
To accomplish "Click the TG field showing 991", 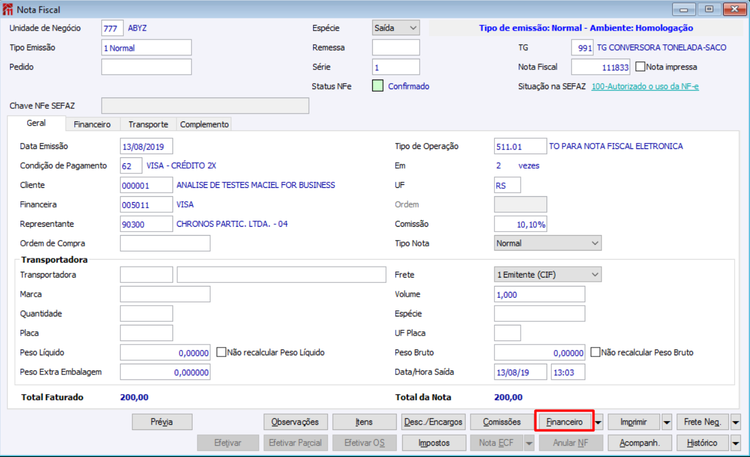I will (583, 48).
